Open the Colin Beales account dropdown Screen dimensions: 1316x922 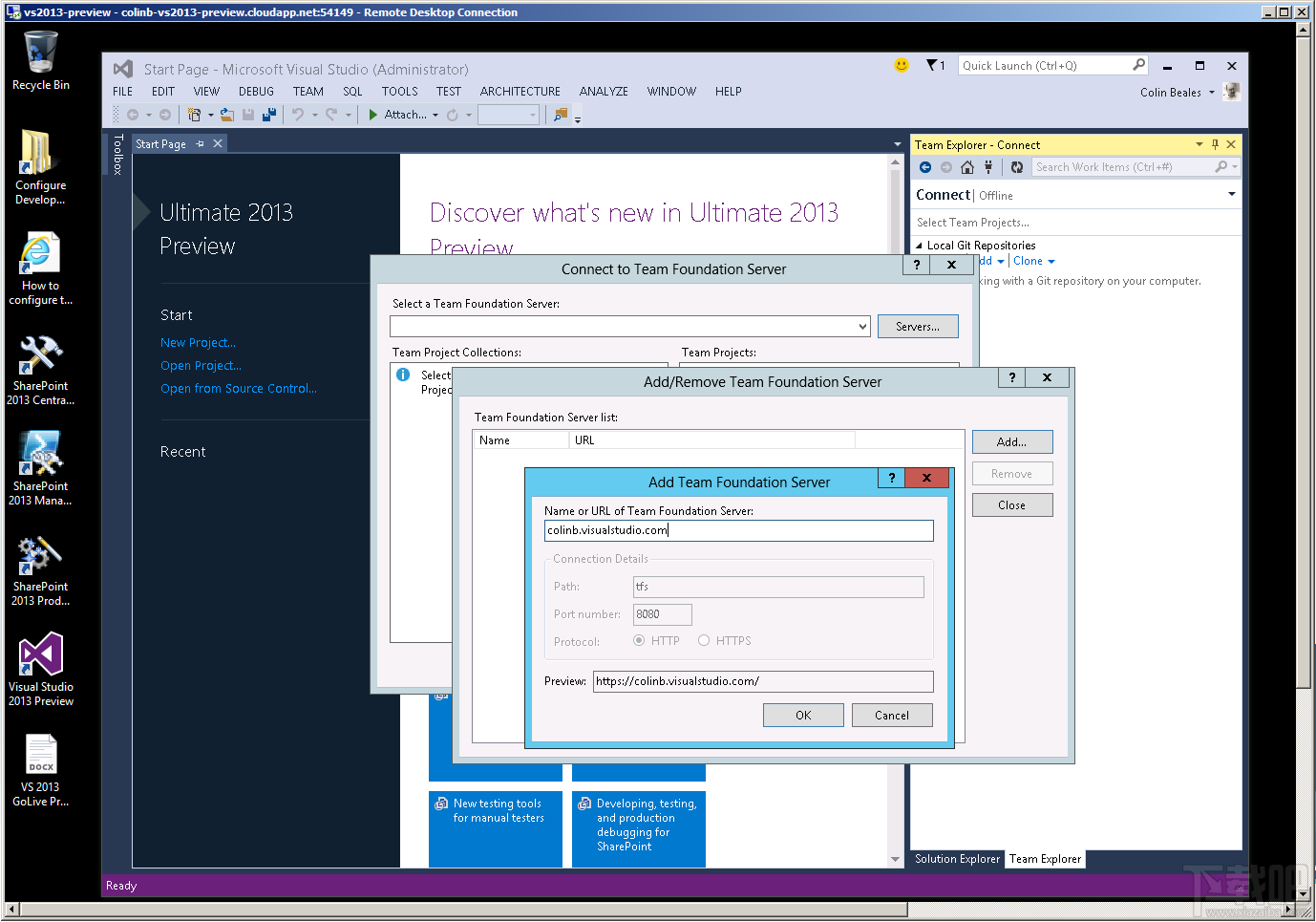tap(1176, 92)
